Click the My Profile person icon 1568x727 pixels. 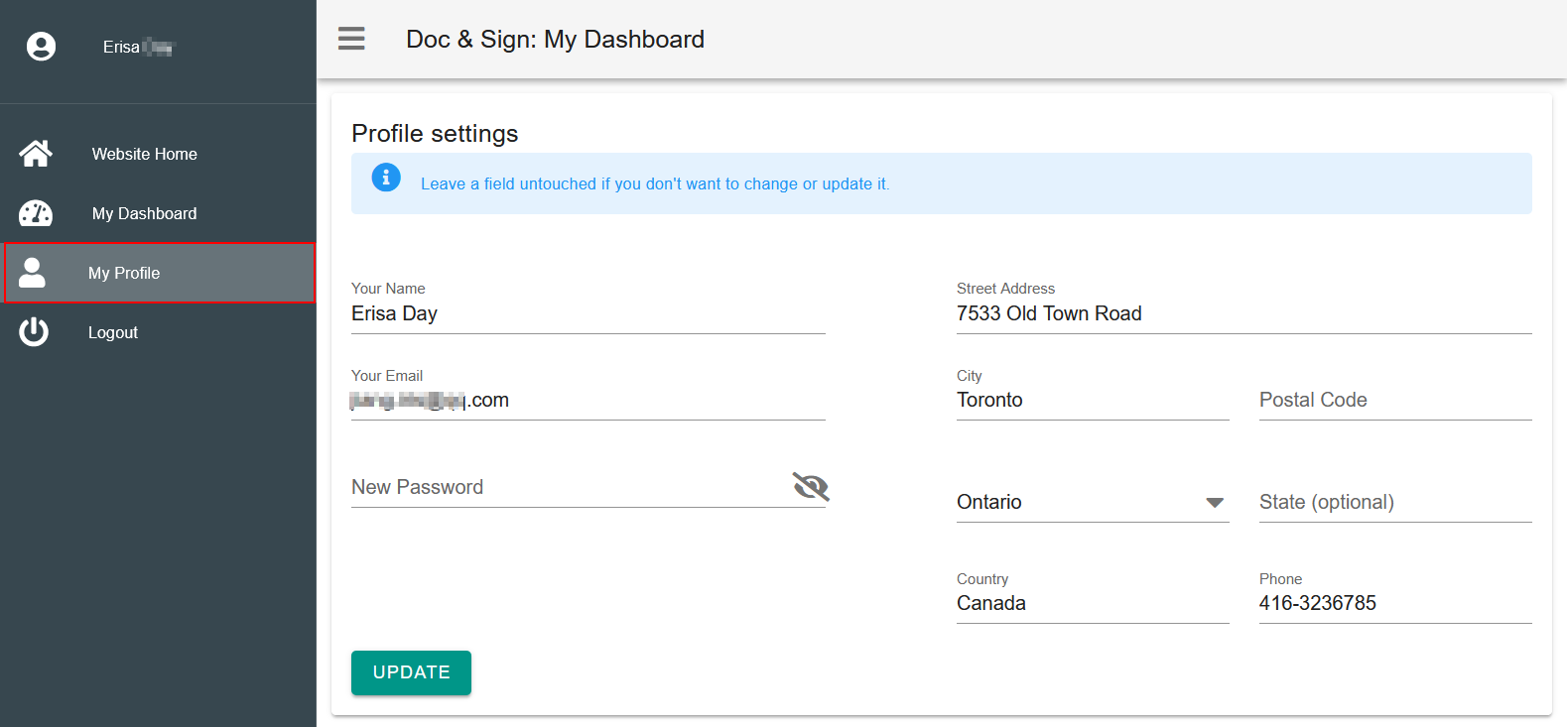pyautogui.click(x=33, y=273)
